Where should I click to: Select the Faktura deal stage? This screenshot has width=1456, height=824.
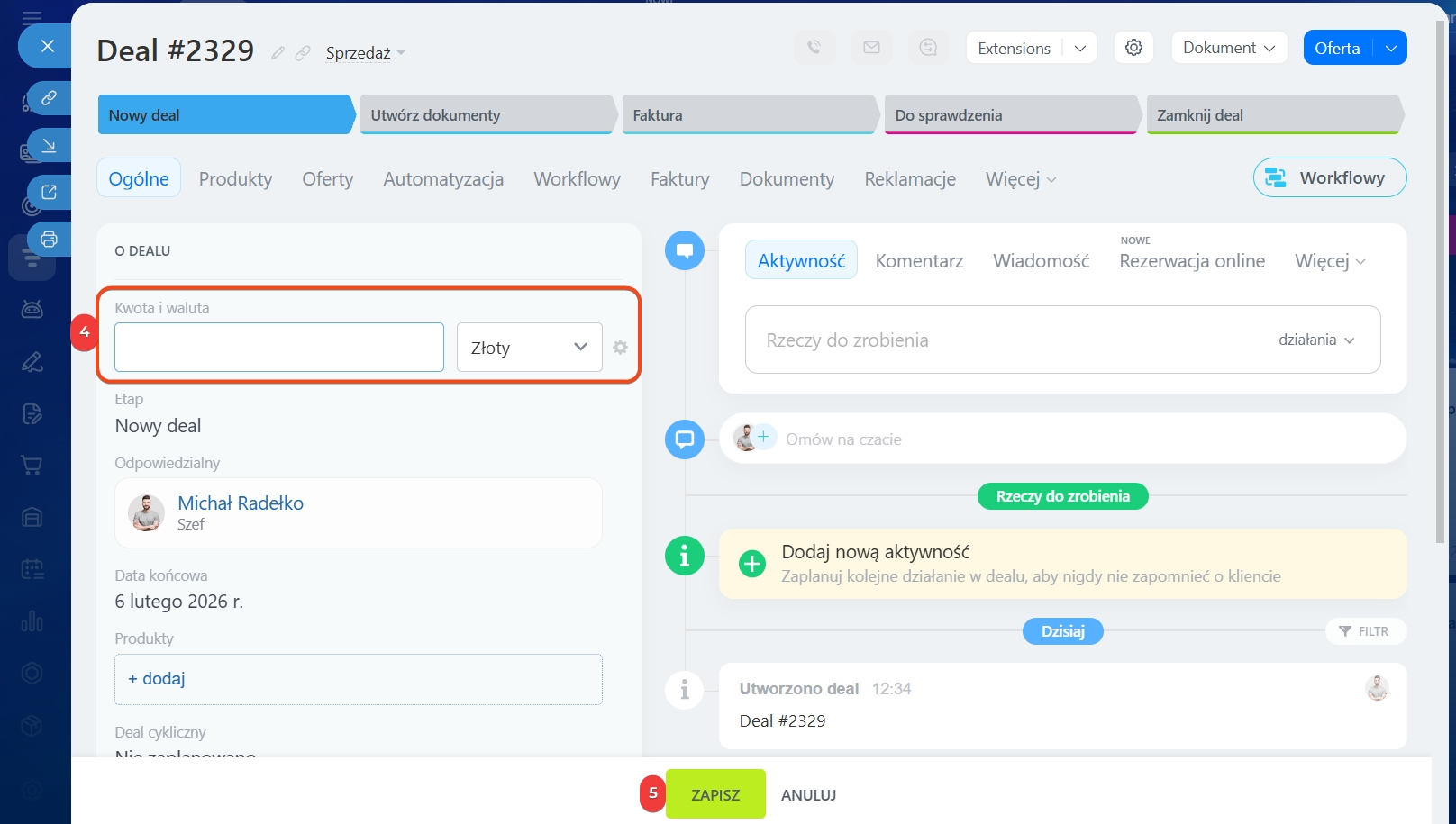tap(748, 115)
